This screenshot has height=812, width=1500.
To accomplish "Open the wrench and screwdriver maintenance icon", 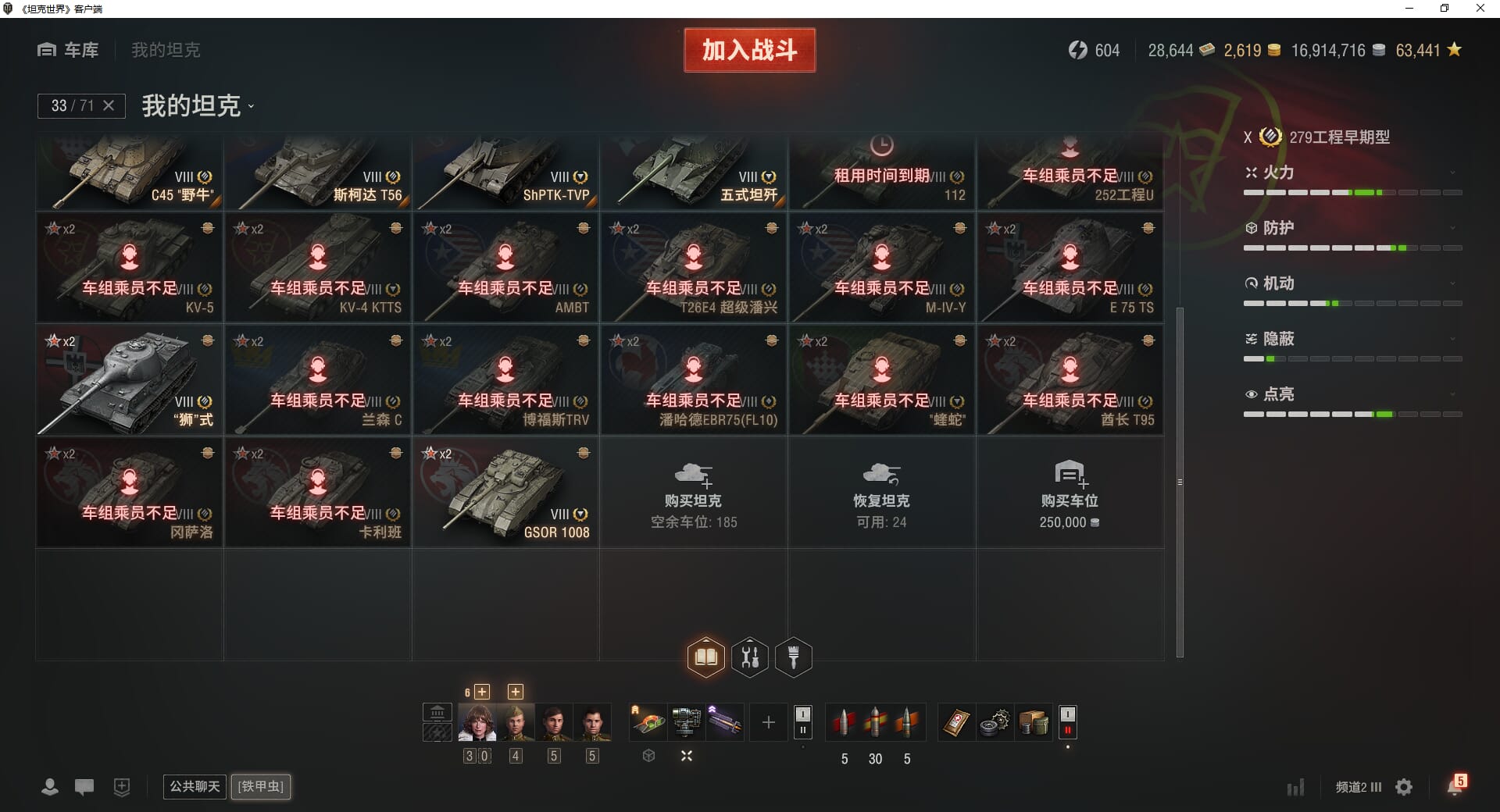I will 750,657.
